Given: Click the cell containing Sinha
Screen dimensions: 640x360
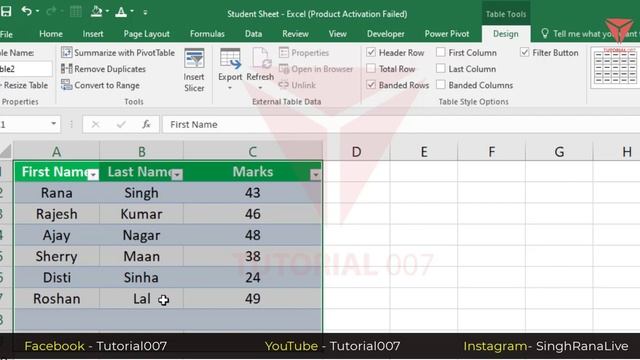Looking at the screenshot, I should [x=141, y=278].
